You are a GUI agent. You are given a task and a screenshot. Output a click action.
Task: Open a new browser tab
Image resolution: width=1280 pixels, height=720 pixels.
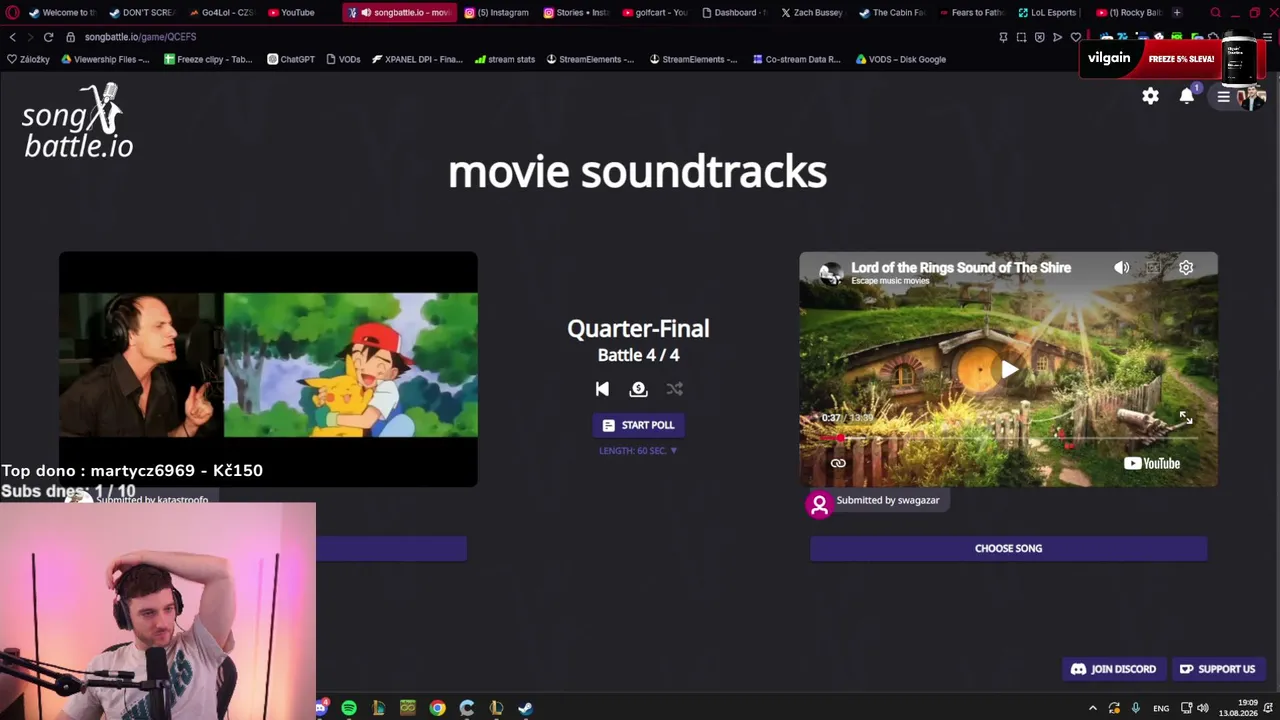pyautogui.click(x=1177, y=13)
